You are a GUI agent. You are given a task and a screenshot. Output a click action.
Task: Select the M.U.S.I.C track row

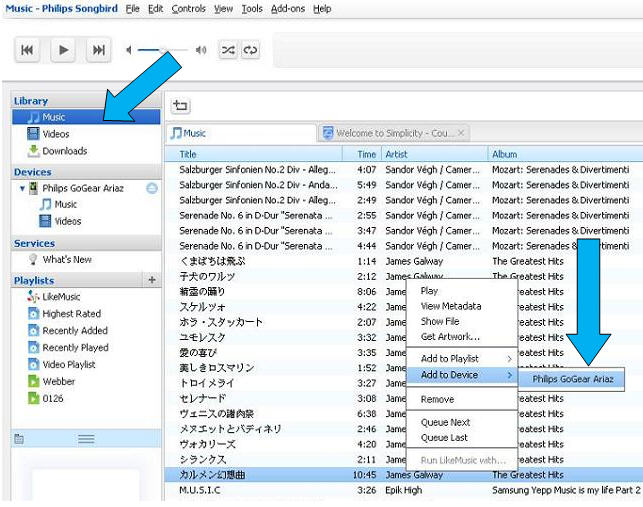[404, 490]
